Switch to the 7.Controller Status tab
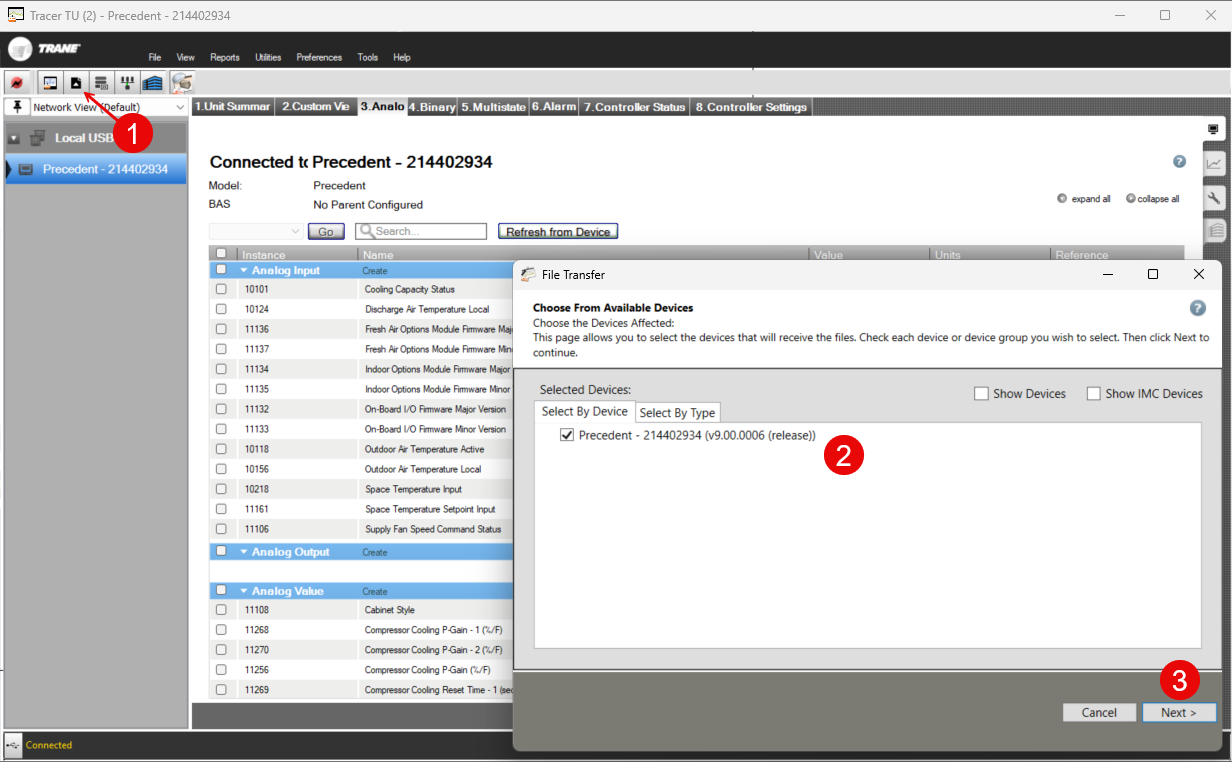Screen dimensions: 1232x762 pyautogui.click(x=635, y=107)
